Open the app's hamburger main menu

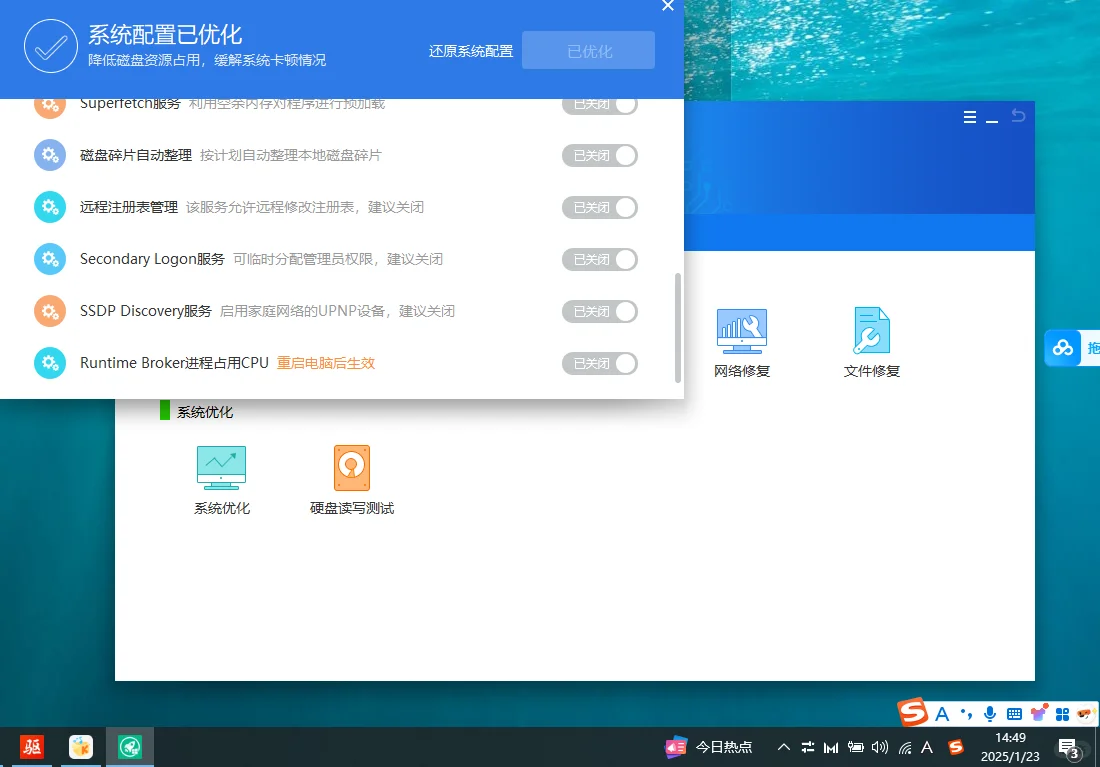tap(969, 116)
